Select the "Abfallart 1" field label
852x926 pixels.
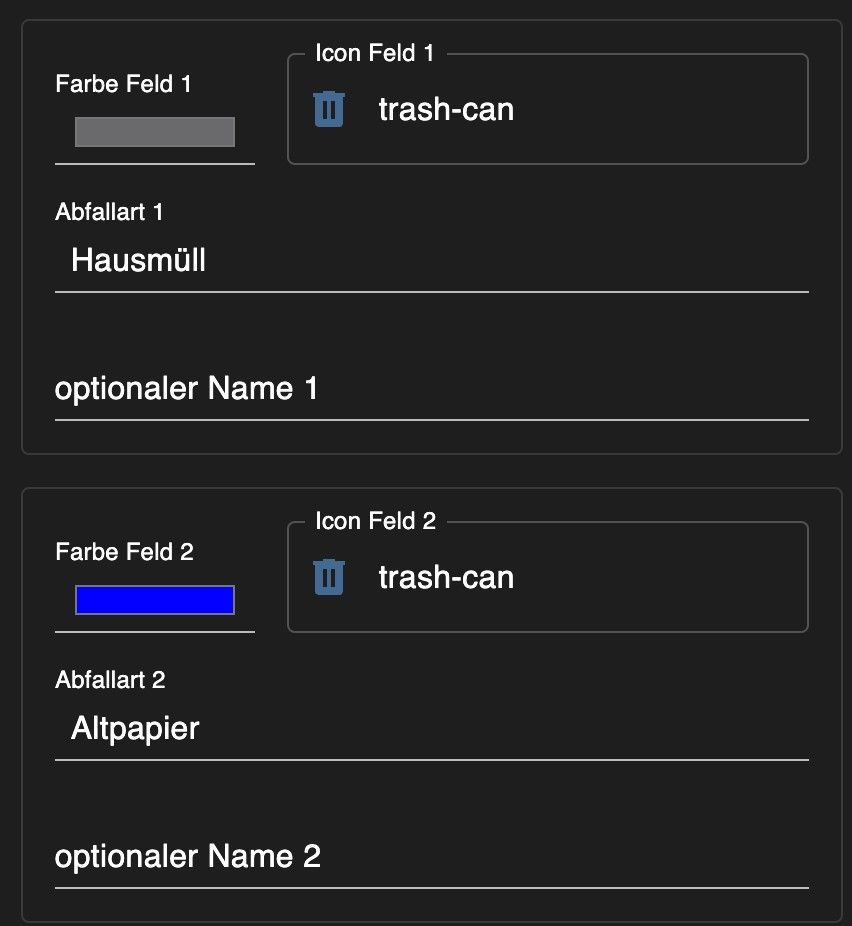point(109,212)
